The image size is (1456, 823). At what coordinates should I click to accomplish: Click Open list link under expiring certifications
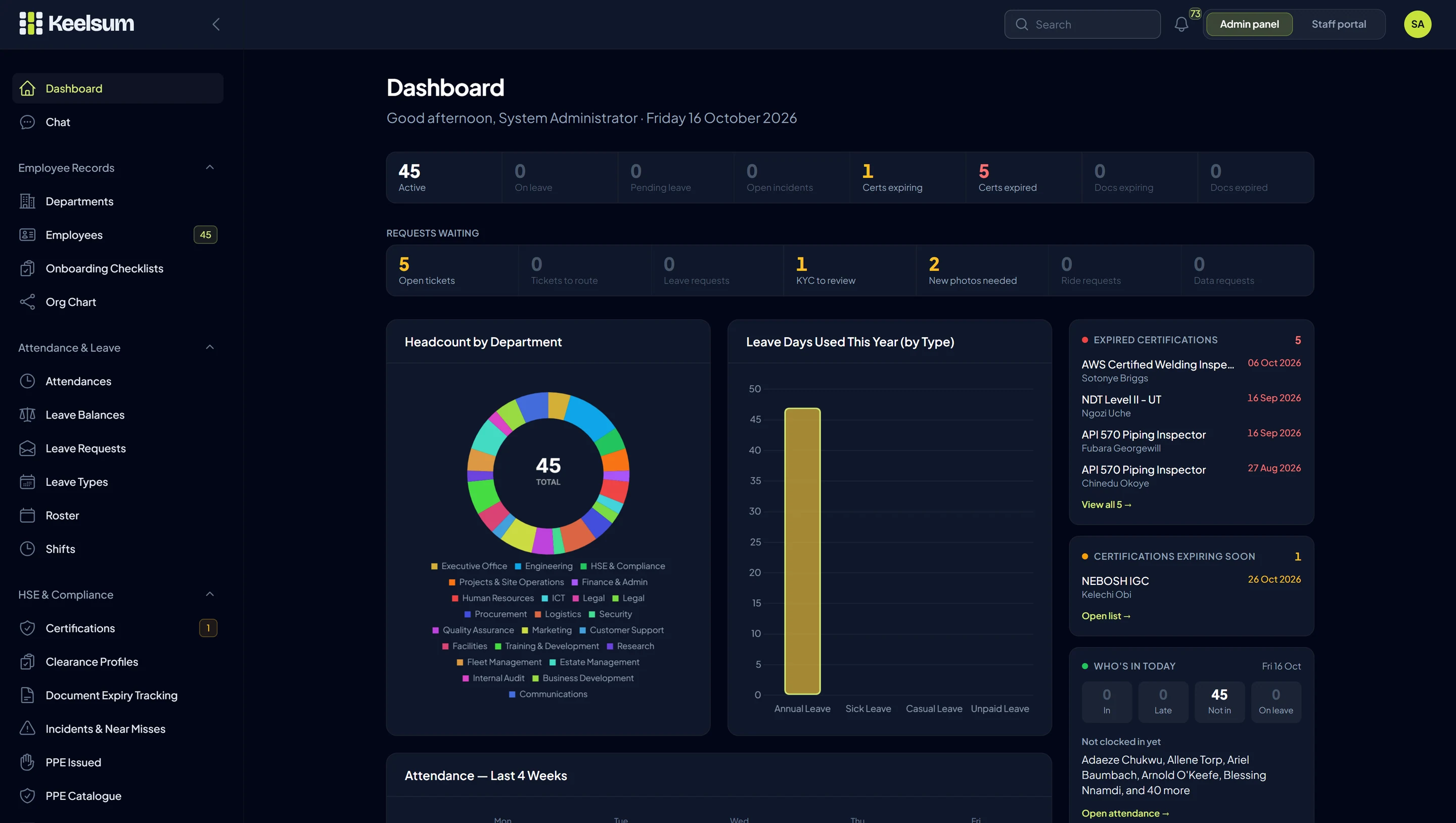[x=1106, y=616]
